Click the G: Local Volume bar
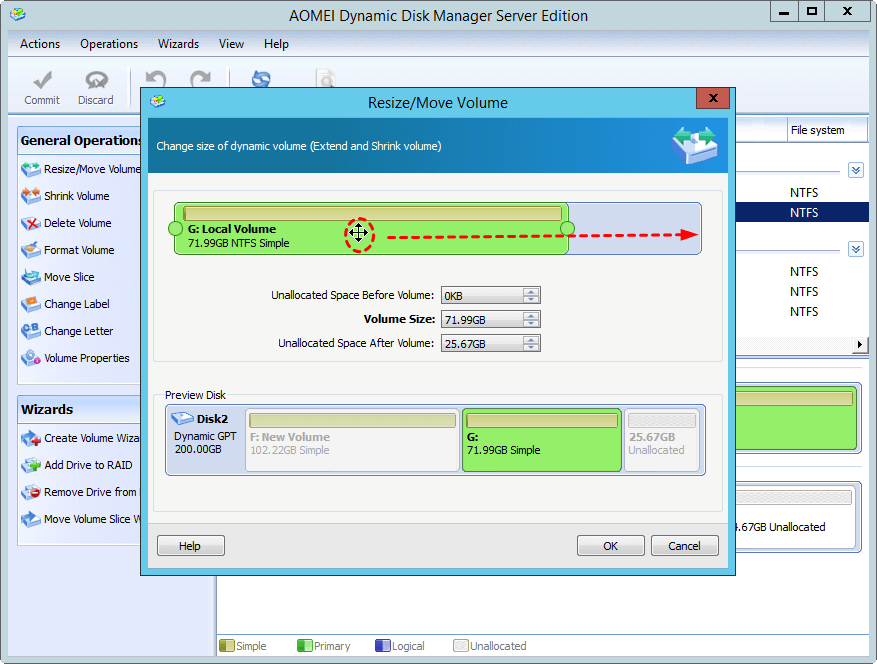This screenshot has width=877, height=664. pyautogui.click(x=371, y=229)
